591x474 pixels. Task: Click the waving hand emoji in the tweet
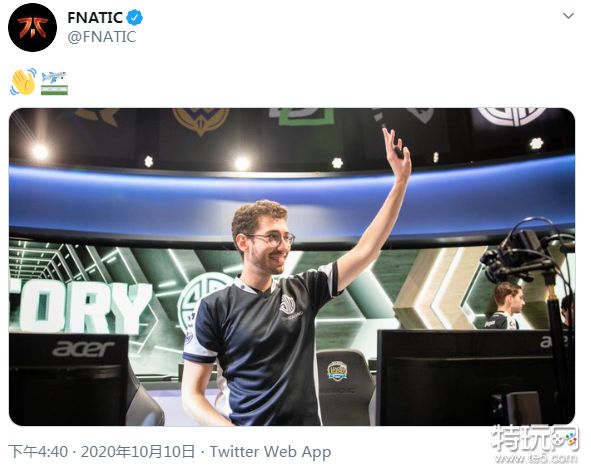click(x=23, y=81)
